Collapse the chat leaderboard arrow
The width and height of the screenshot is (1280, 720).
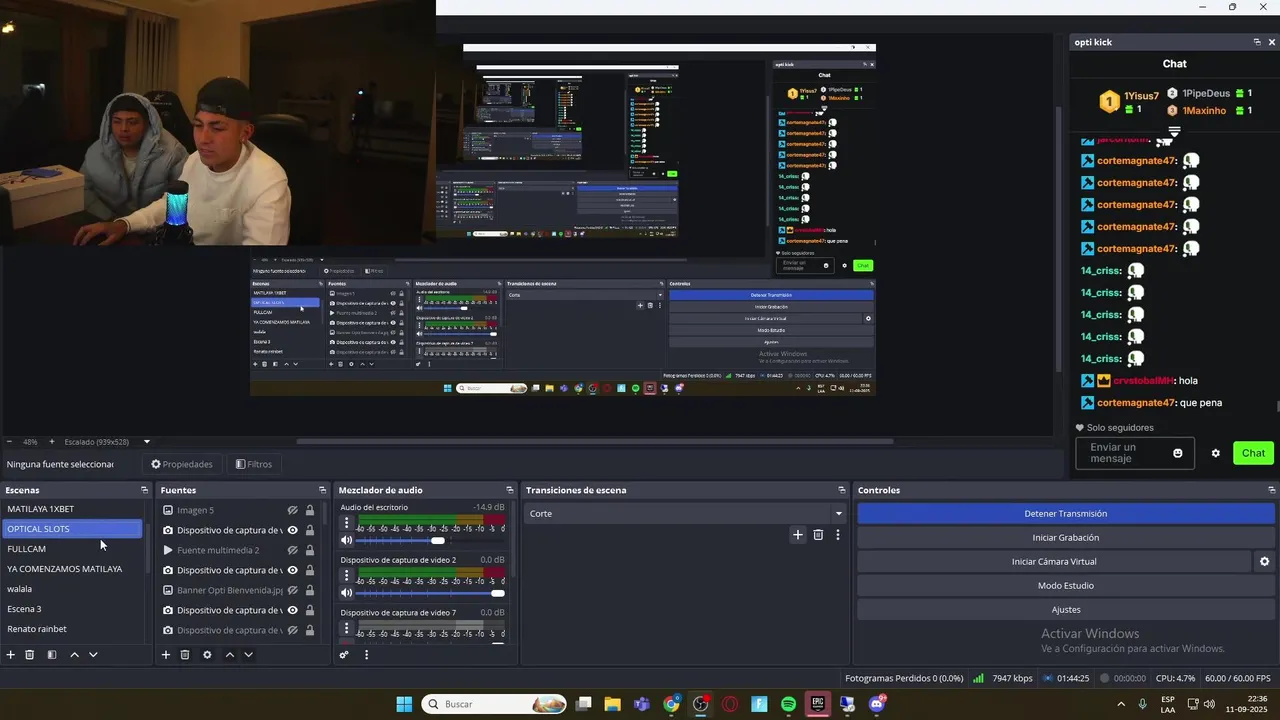1175,131
